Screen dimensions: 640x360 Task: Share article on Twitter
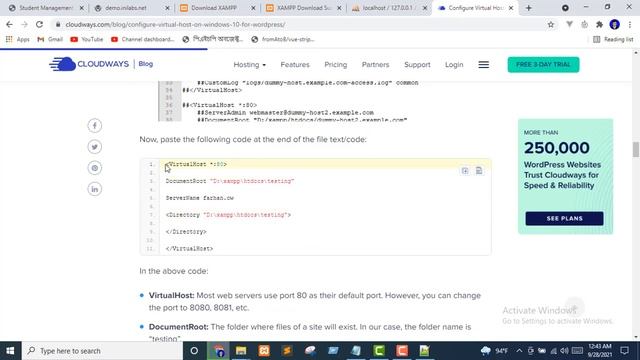[x=95, y=147]
